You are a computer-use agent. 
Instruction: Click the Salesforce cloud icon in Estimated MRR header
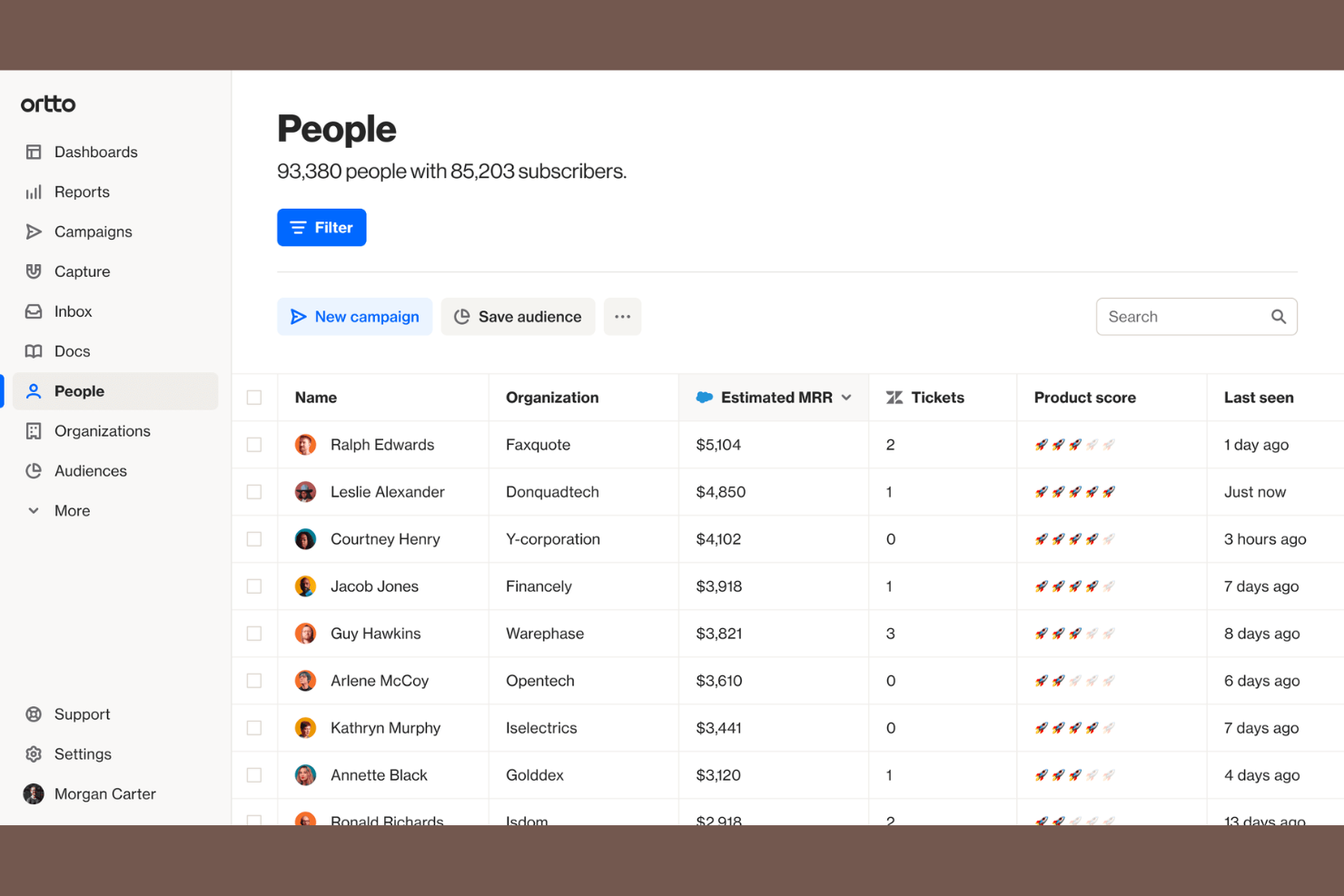coord(705,398)
